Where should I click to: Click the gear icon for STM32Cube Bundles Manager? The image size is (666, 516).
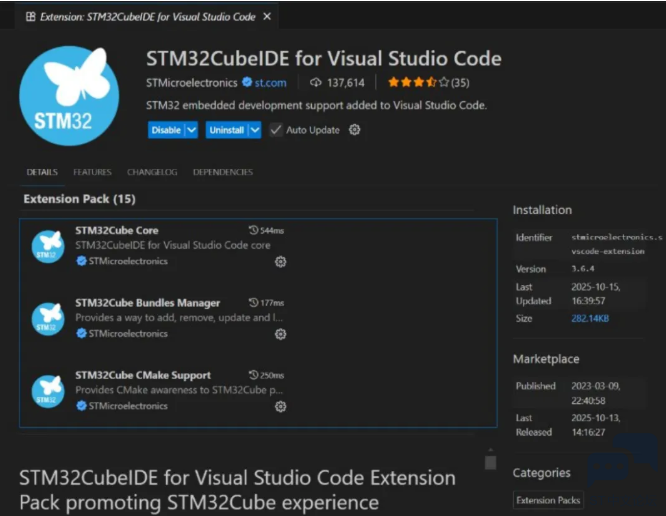(280, 334)
